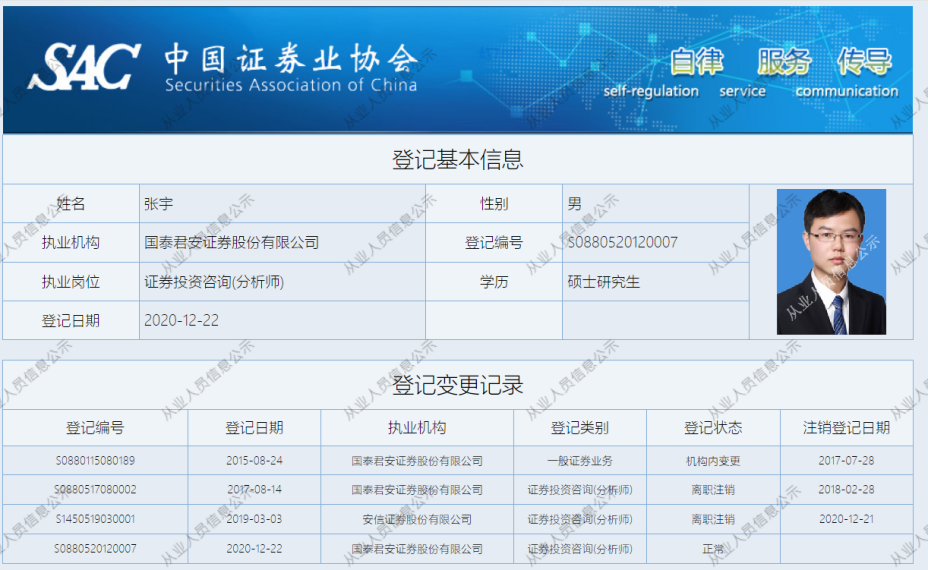Click the Securities Association of China subtitle
Image resolution: width=928 pixels, height=570 pixels.
291,85
